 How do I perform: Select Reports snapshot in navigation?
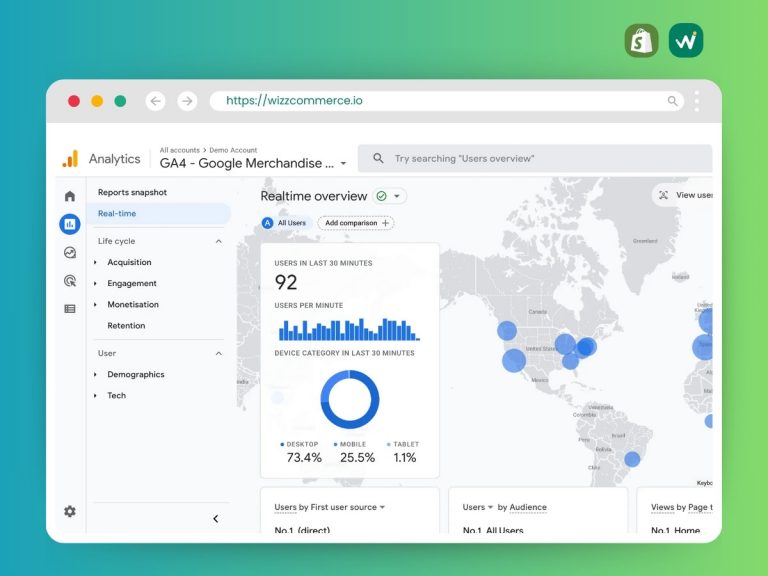(x=132, y=192)
